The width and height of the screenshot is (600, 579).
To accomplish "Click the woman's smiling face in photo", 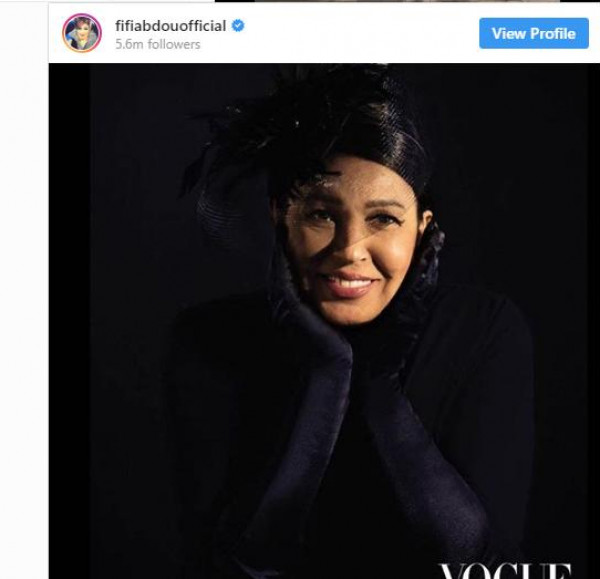I will pyautogui.click(x=351, y=252).
